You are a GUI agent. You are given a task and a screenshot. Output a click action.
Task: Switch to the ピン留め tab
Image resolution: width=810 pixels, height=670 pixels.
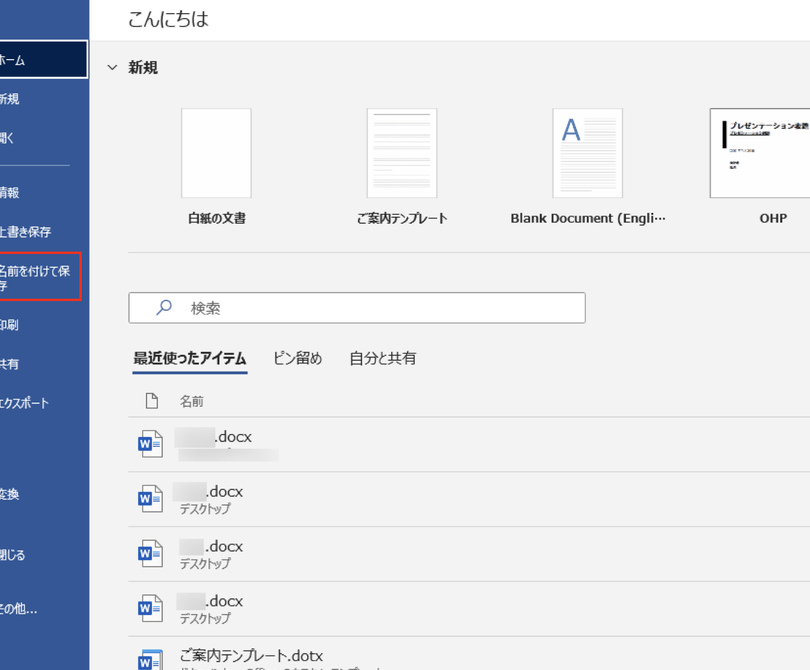297,357
